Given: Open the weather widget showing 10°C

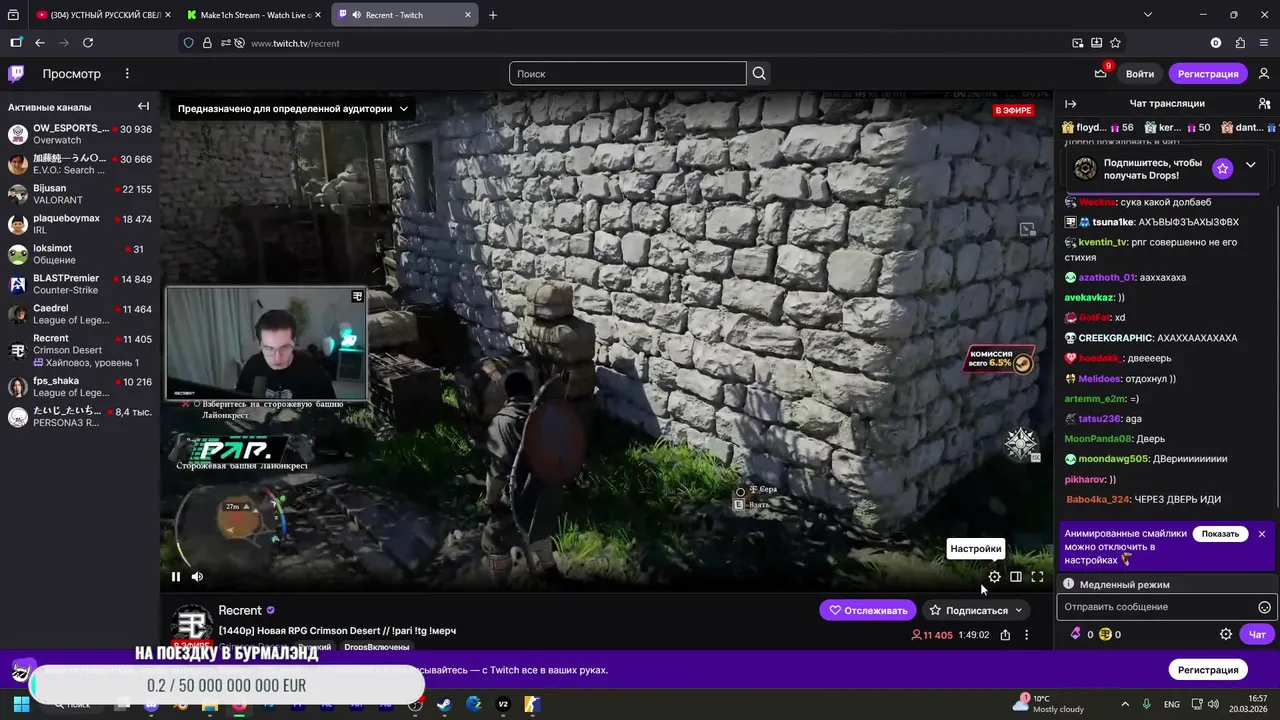Looking at the screenshot, I should pos(1048,704).
